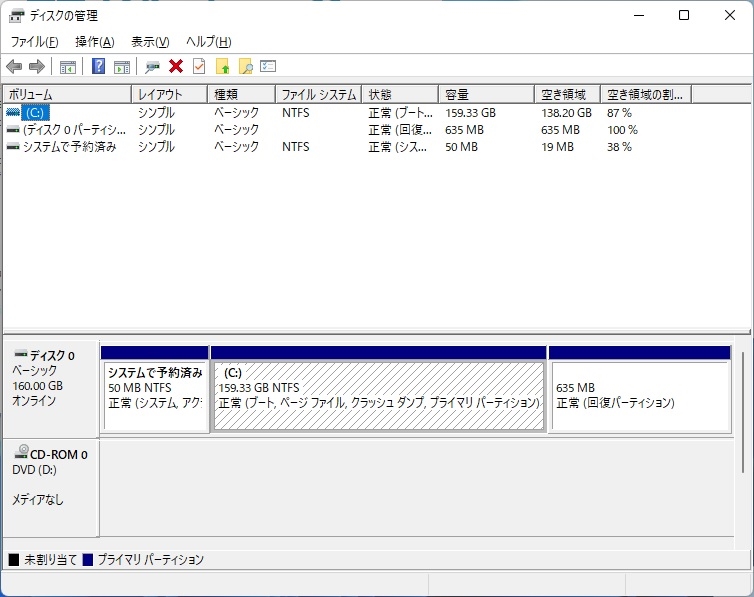
Task: Sort by the 空き領域 column header
Action: [x=567, y=94]
